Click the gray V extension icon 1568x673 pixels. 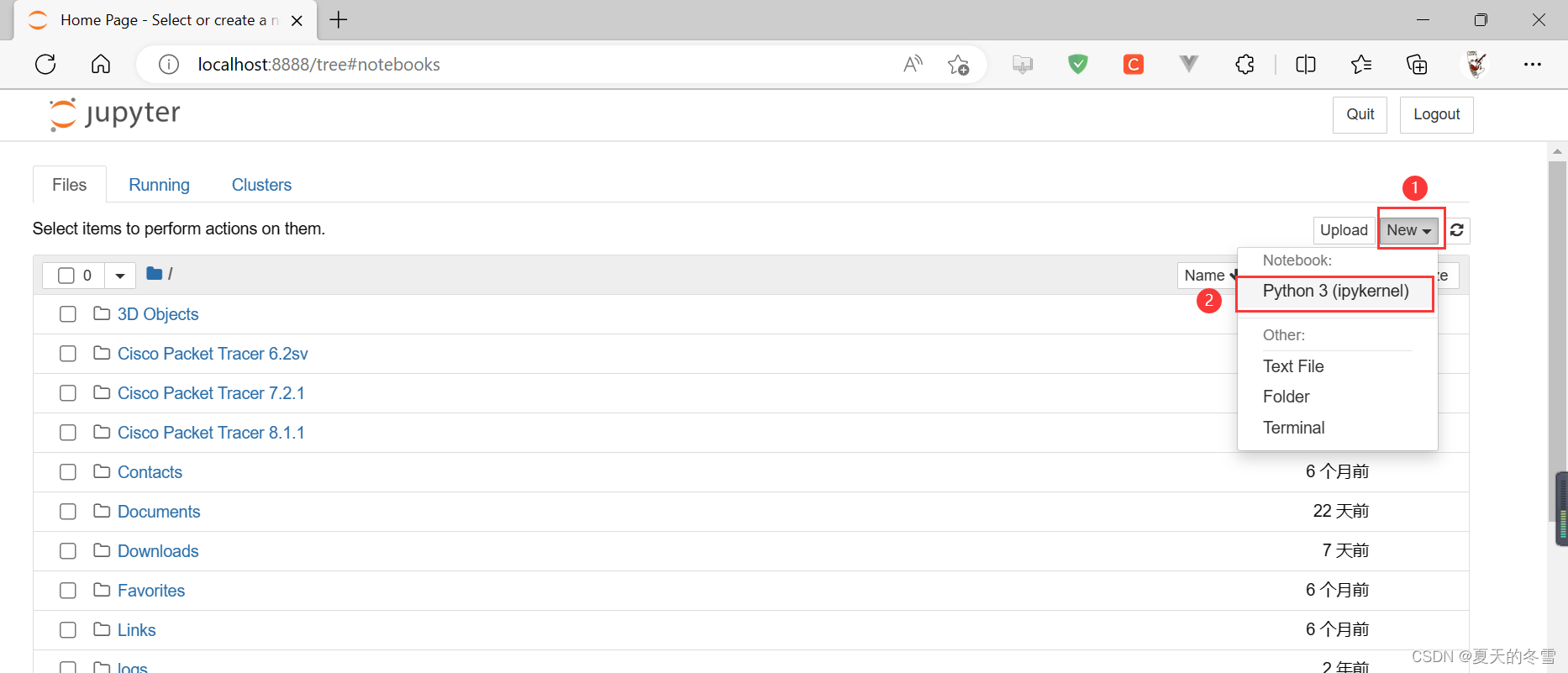1189,64
